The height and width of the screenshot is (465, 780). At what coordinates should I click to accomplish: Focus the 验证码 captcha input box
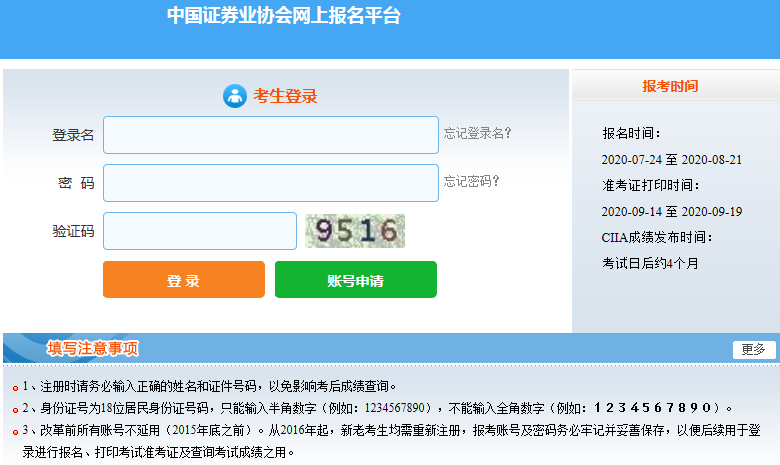tap(200, 231)
